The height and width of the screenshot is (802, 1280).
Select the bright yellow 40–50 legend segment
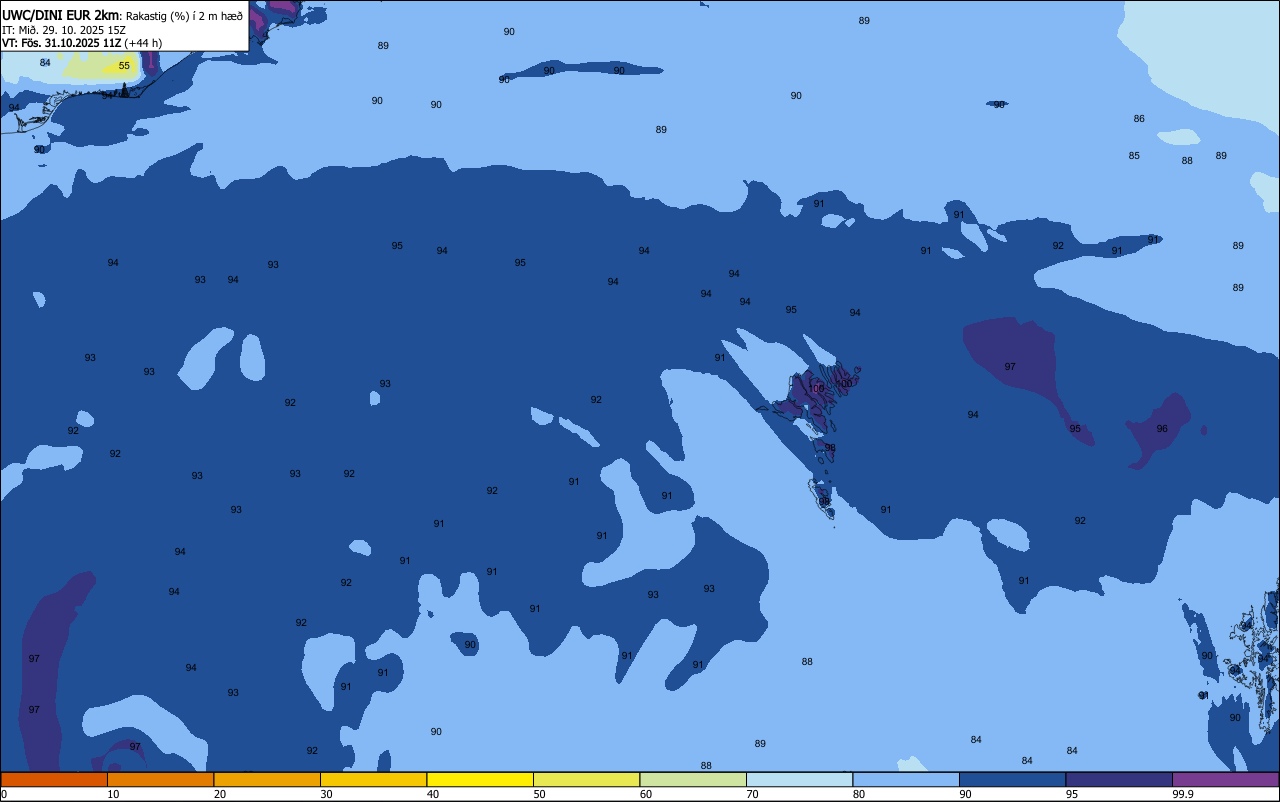480,779
